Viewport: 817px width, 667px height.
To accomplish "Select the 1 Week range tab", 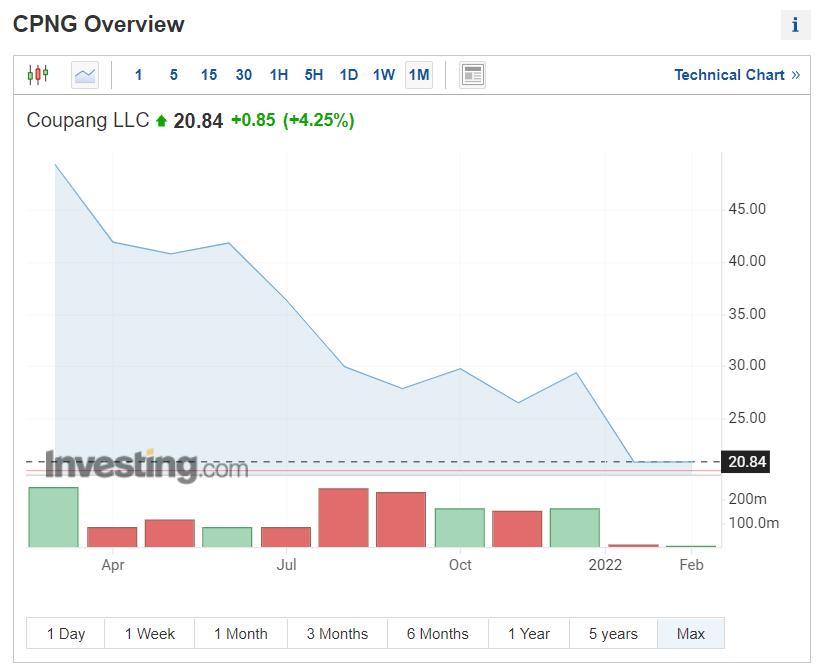I will tap(150, 634).
